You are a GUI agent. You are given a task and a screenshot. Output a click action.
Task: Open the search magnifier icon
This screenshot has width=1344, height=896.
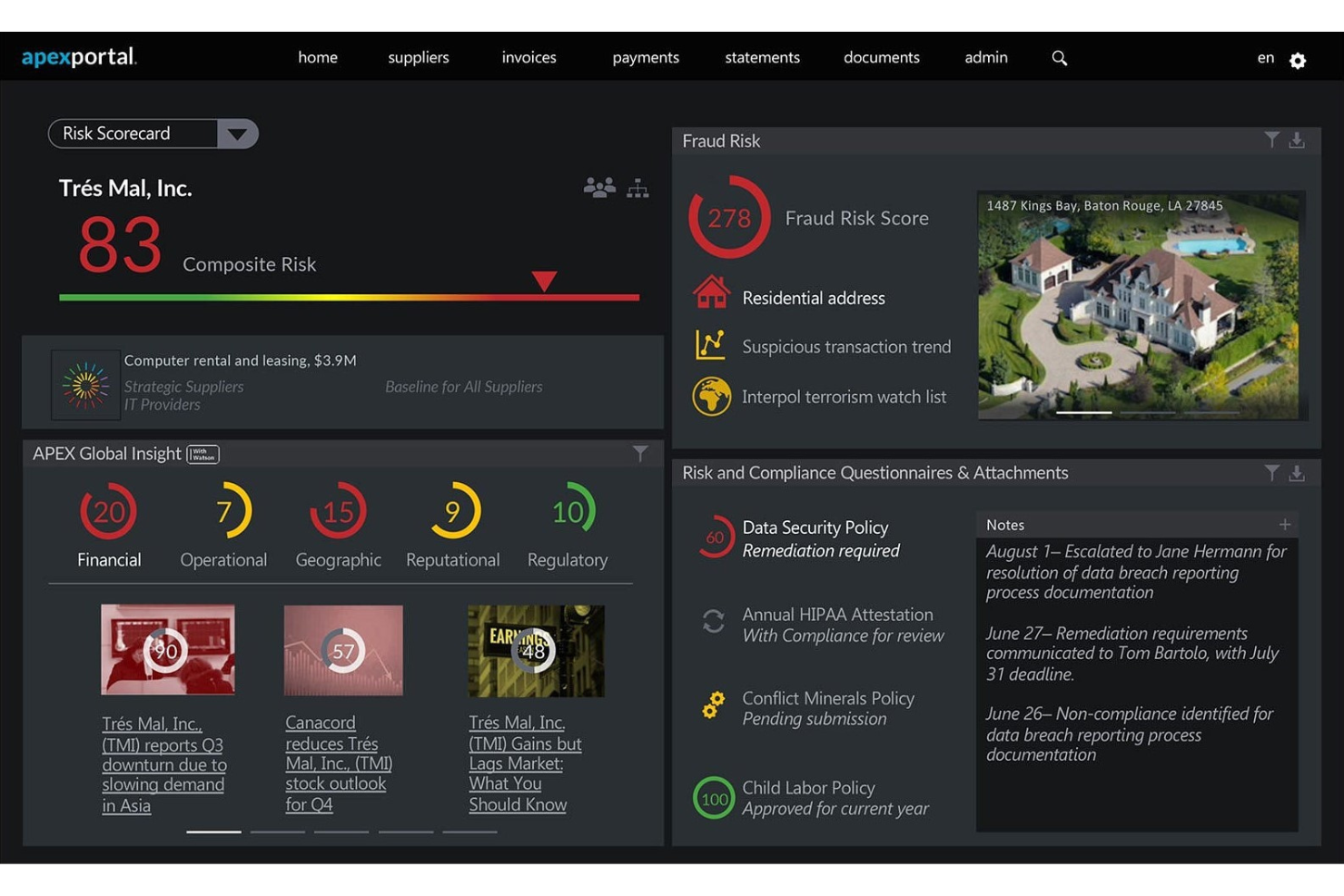coord(1059,58)
